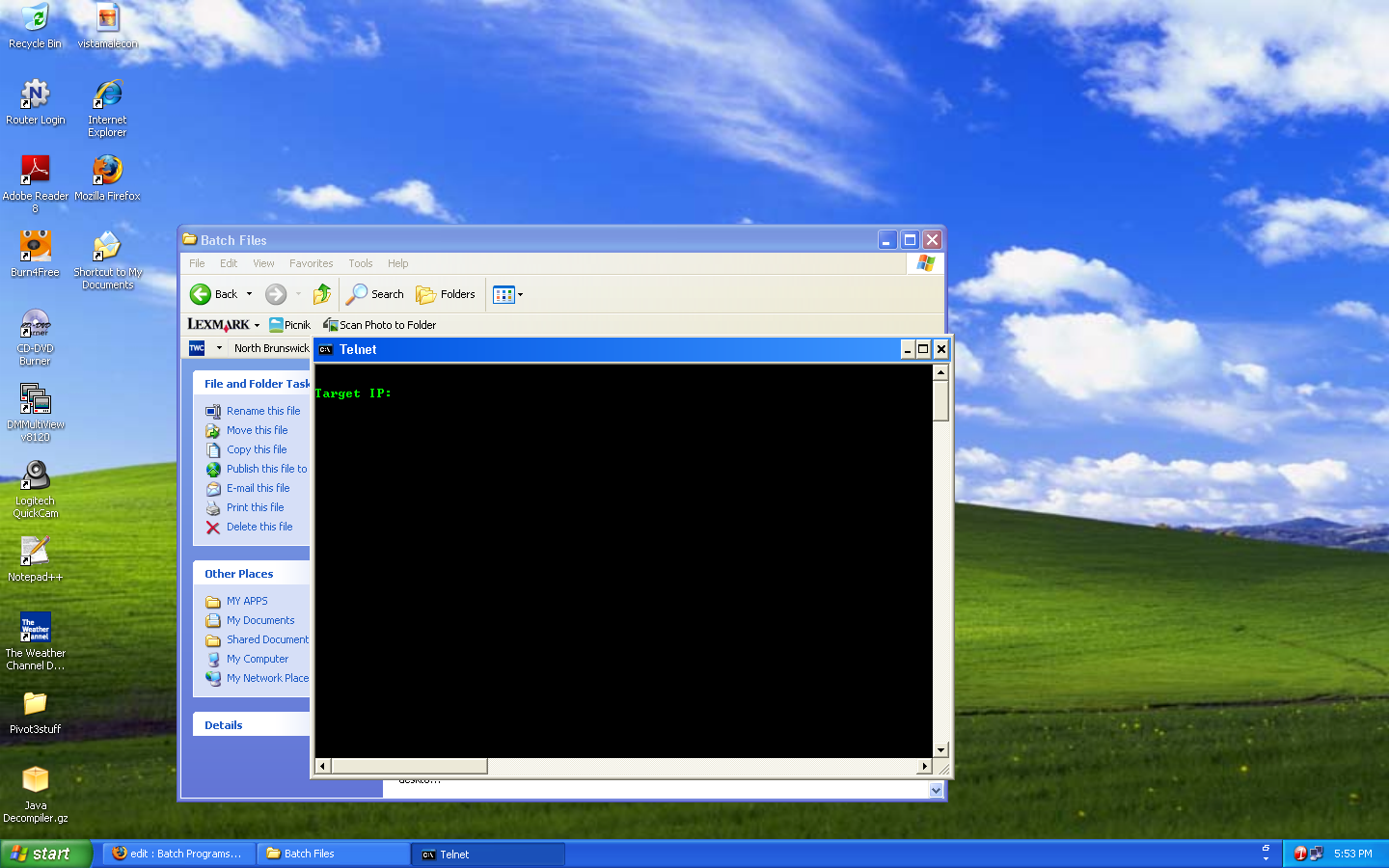1389x868 pixels.
Task: Open The Weather Channel Desktop icon
Action: (35, 641)
